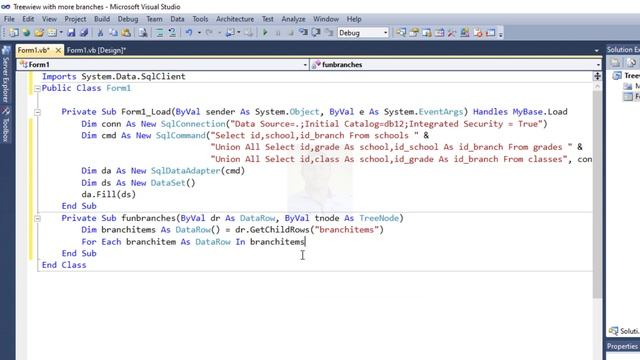This screenshot has width=640, height=360.
Task: Open the File menu
Action: point(9,19)
